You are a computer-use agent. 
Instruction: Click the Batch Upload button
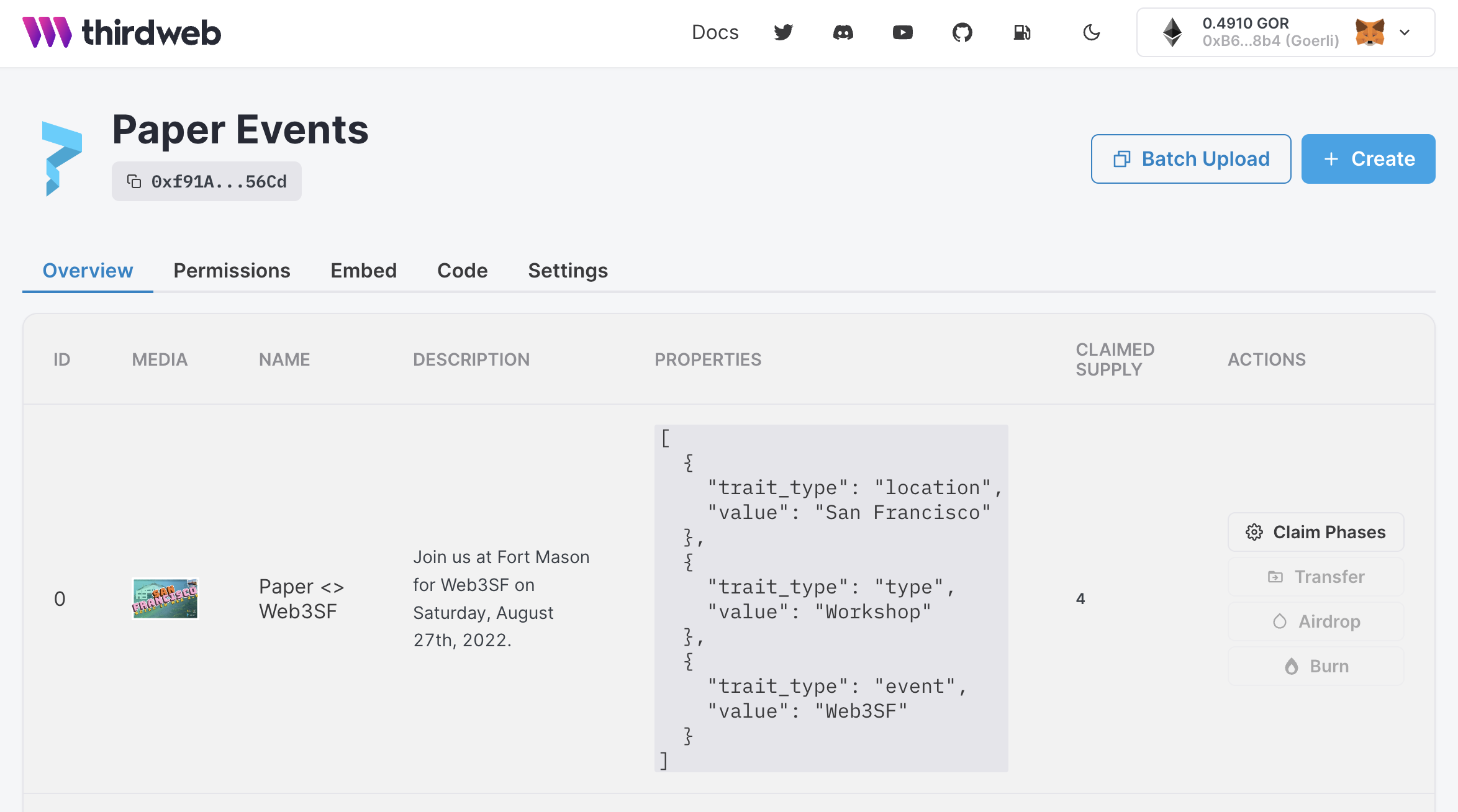click(1190, 159)
